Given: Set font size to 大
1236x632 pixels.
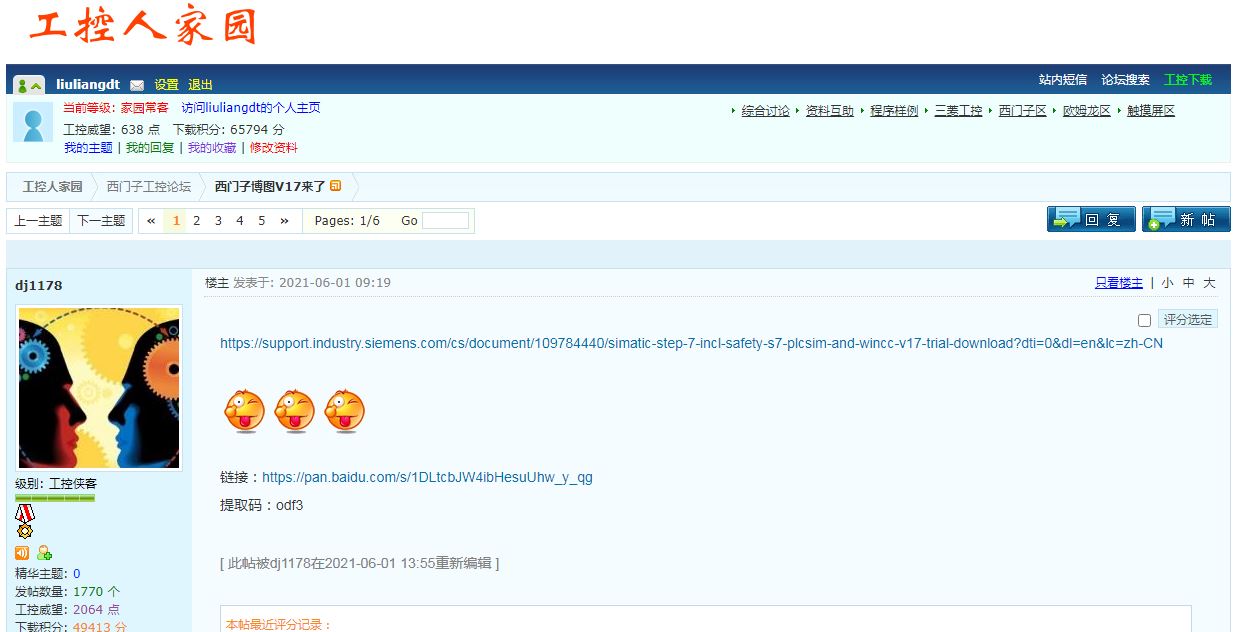Looking at the screenshot, I should 1209,283.
